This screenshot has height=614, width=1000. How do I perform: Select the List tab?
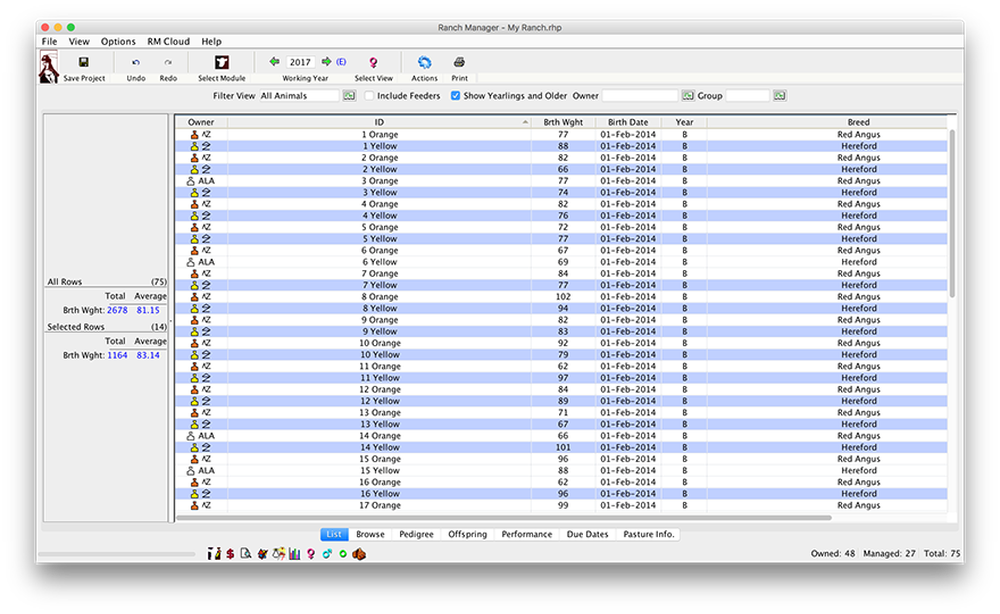[334, 534]
